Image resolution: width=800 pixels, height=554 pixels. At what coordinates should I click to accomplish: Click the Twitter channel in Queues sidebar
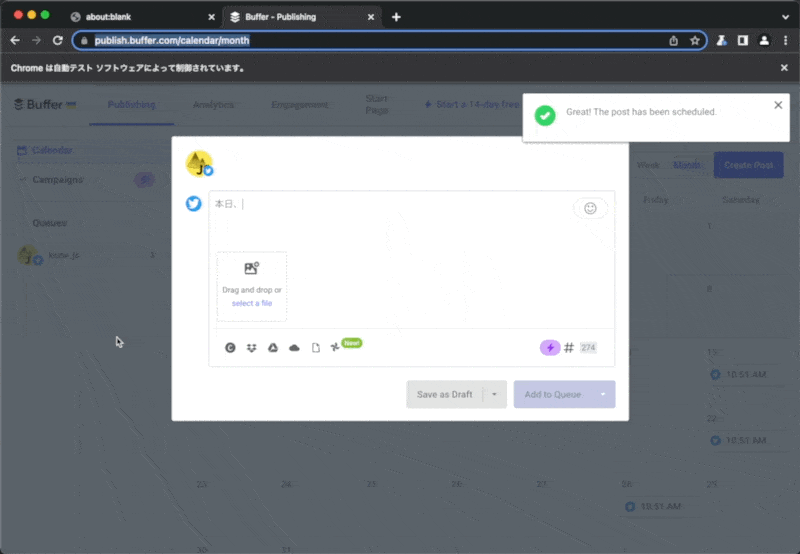(x=86, y=255)
